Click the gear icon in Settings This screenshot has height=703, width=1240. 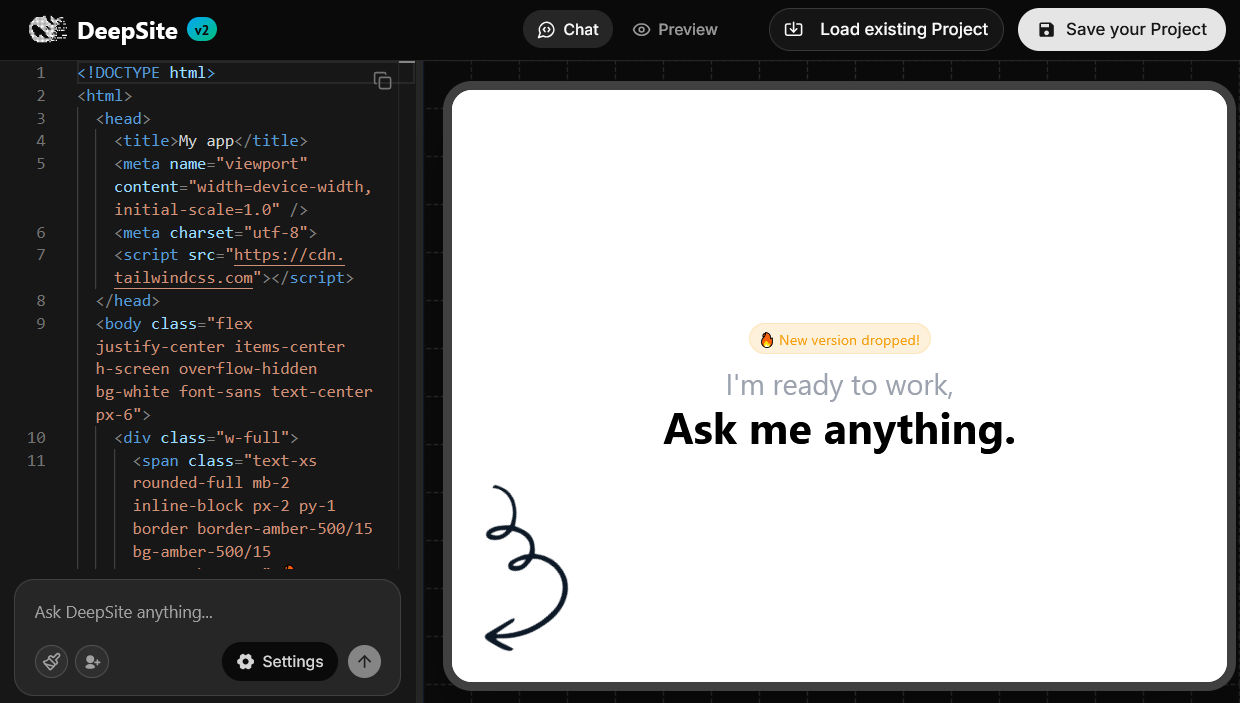pyautogui.click(x=246, y=662)
